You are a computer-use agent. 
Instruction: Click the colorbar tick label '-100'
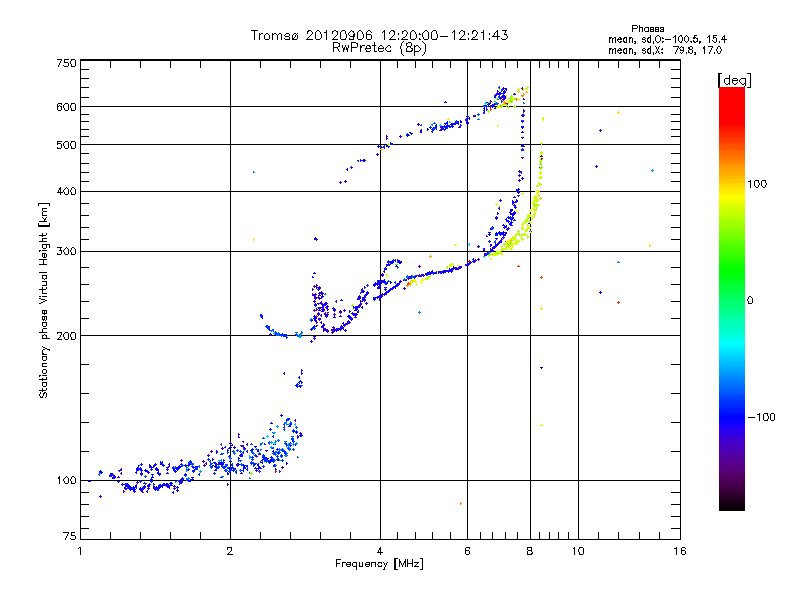click(x=761, y=417)
